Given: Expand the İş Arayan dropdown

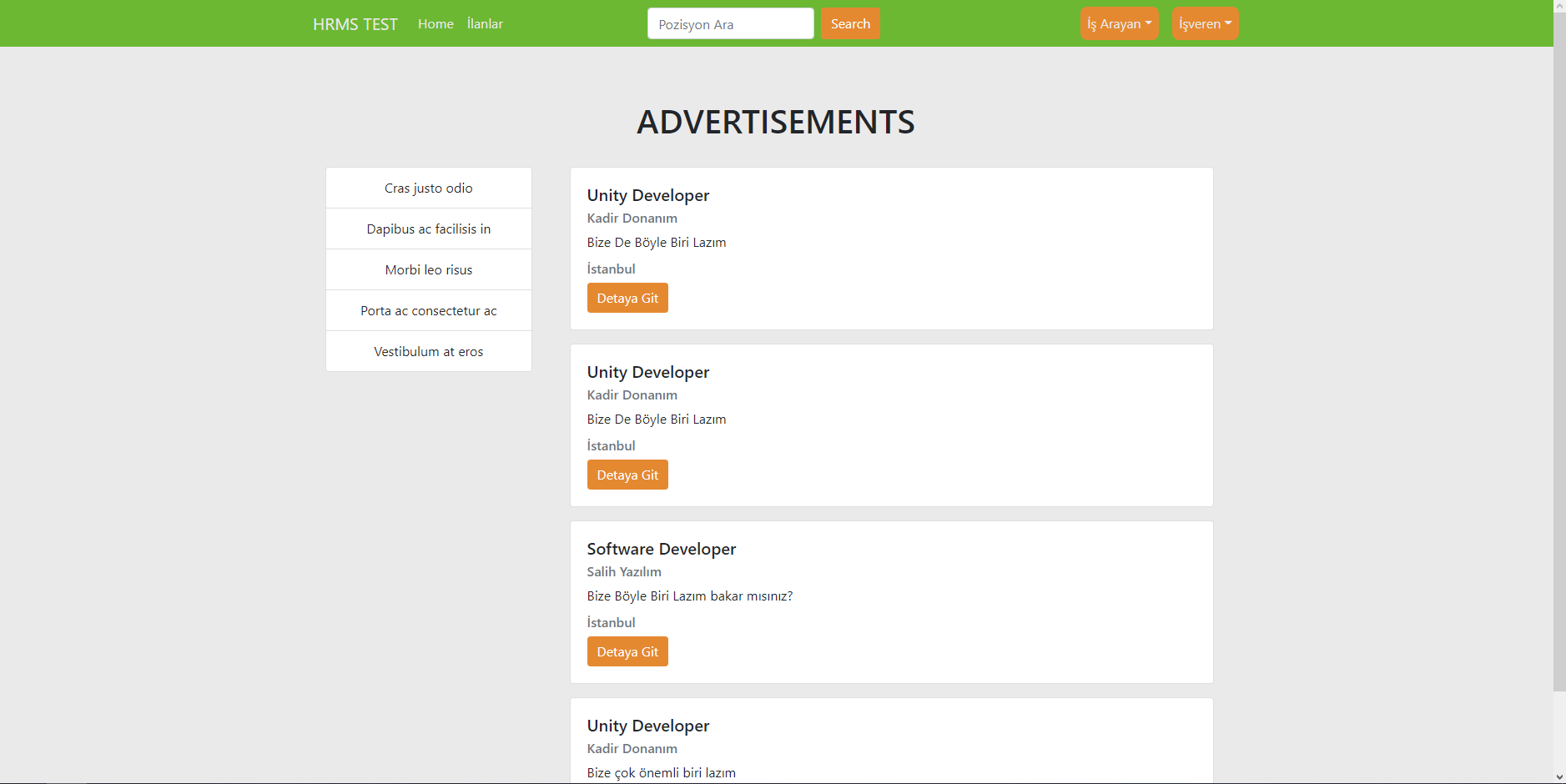Looking at the screenshot, I should coord(1119,24).
